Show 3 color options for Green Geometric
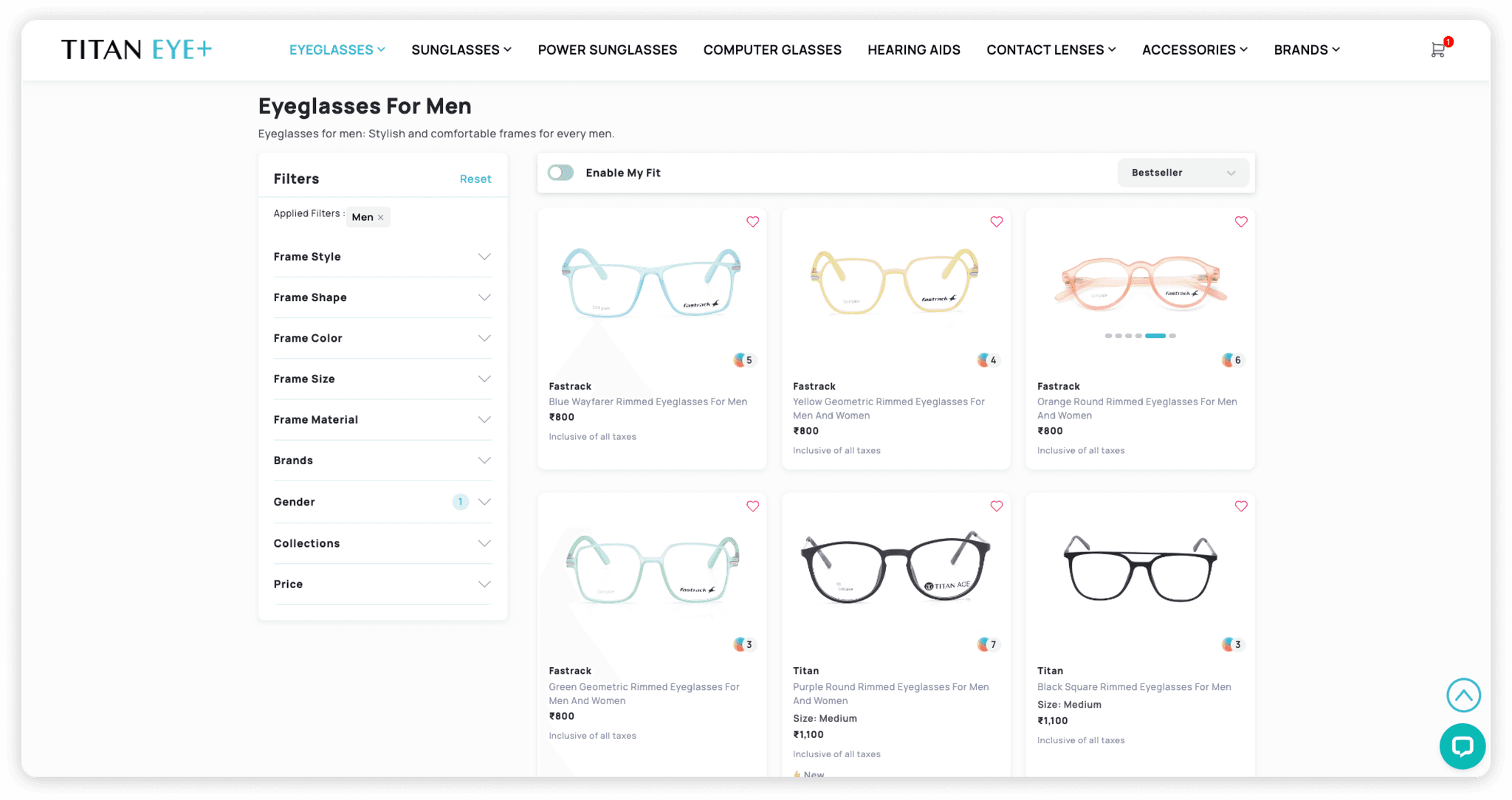The width and height of the screenshot is (1512, 800). [x=743, y=645]
